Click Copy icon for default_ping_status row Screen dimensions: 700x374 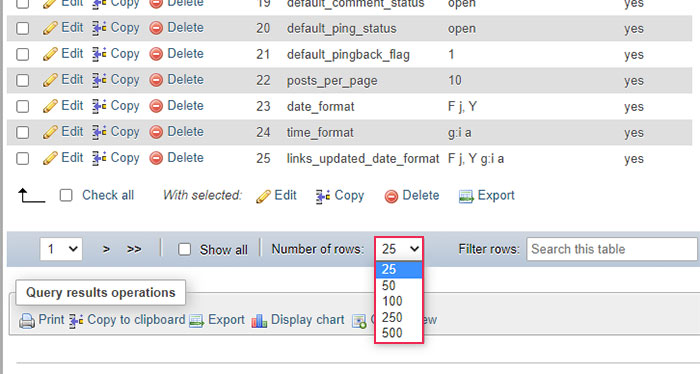point(99,28)
